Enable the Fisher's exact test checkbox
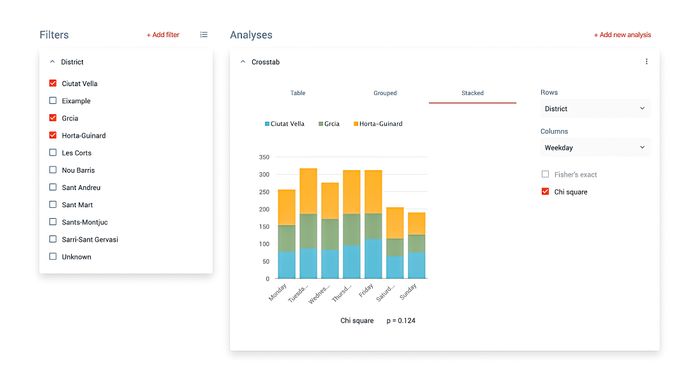This screenshot has width=700, height=375. click(x=545, y=174)
